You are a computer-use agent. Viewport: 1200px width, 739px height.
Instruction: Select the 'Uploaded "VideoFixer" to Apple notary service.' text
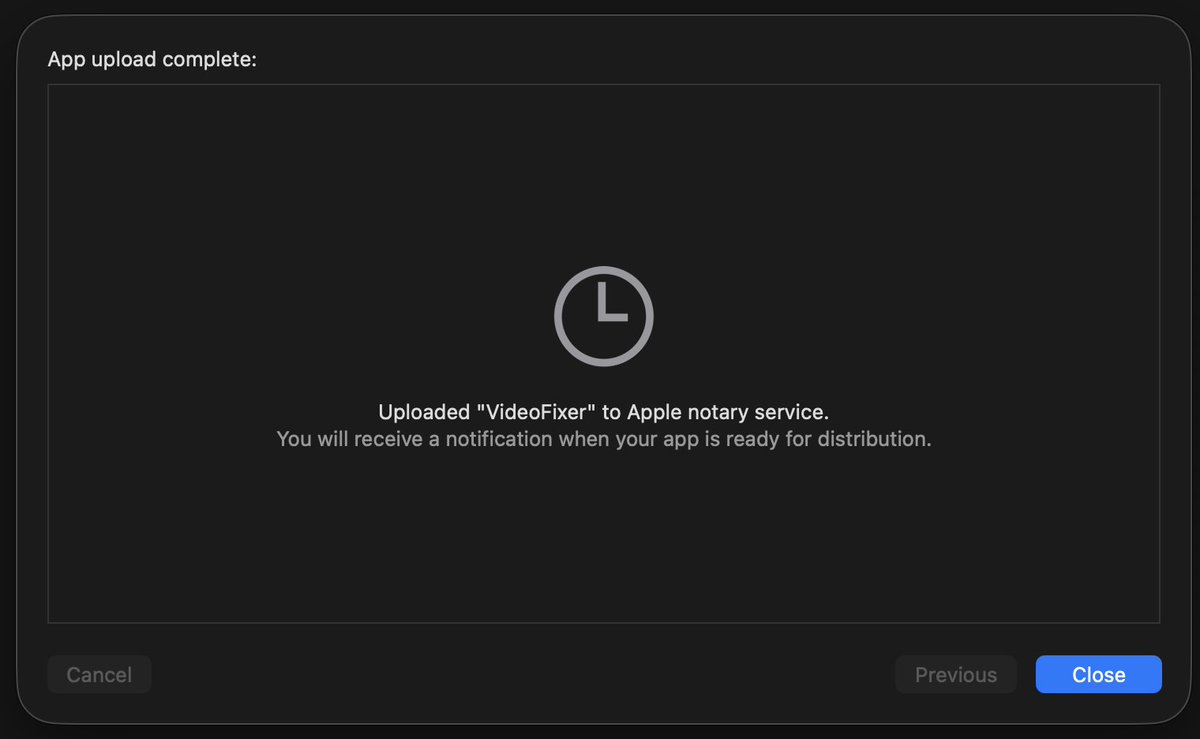click(x=604, y=412)
